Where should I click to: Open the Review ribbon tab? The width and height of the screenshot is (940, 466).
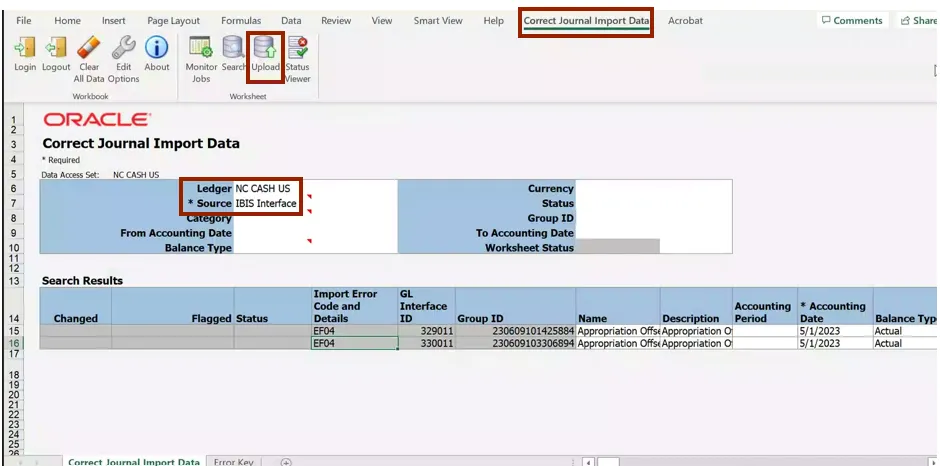coord(336,20)
